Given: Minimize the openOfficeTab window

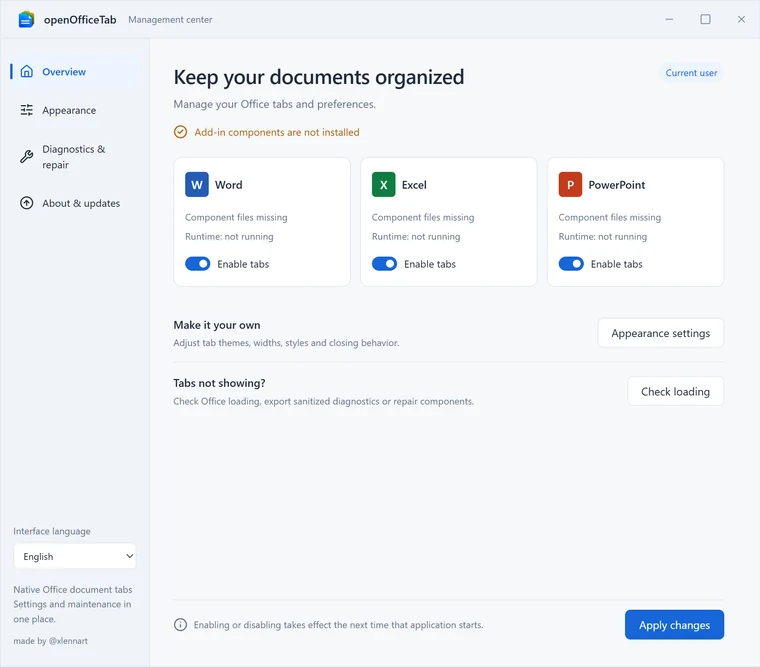Looking at the screenshot, I should point(669,19).
